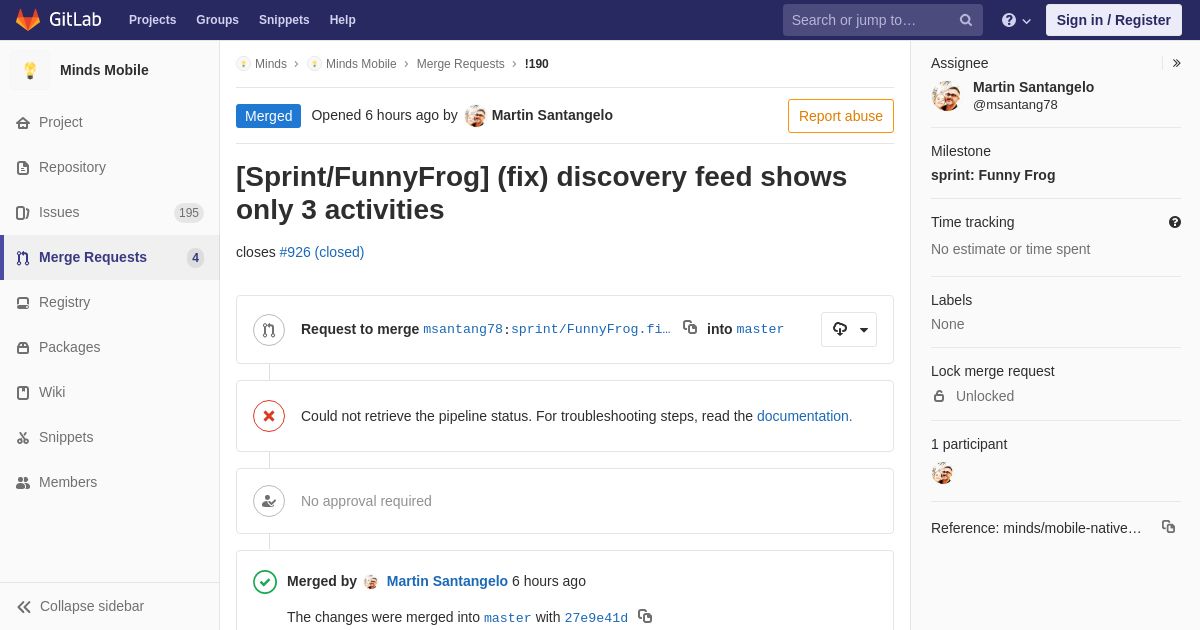Screen dimensions: 1200x630
Task: Click the Report abuse button
Action: 840,116
